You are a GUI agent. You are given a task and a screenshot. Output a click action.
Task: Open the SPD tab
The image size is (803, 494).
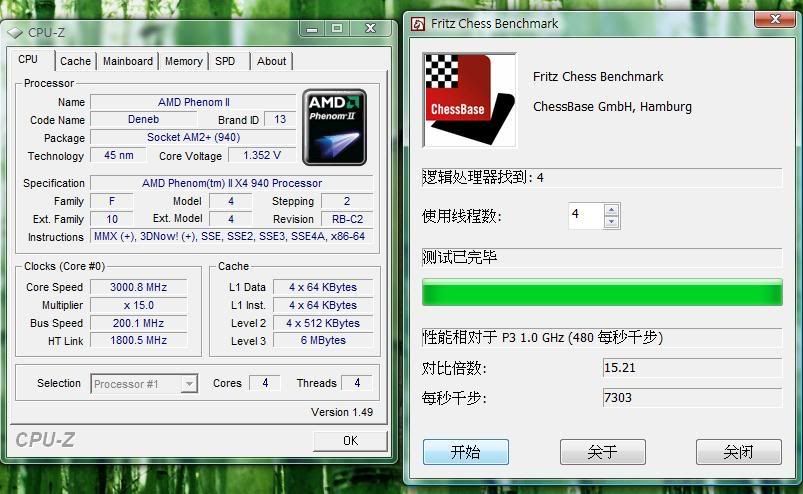tap(225, 61)
